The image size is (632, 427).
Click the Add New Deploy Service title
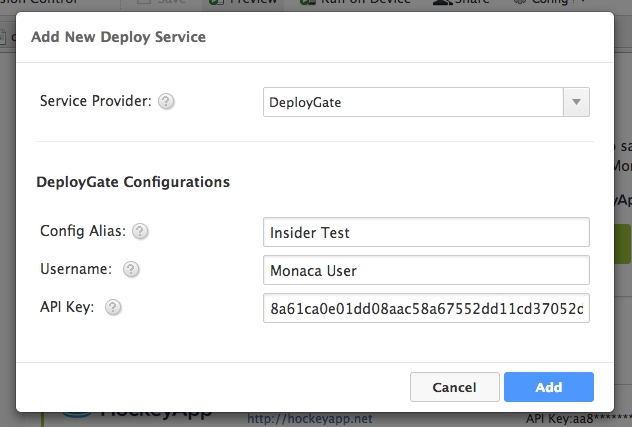(x=118, y=37)
